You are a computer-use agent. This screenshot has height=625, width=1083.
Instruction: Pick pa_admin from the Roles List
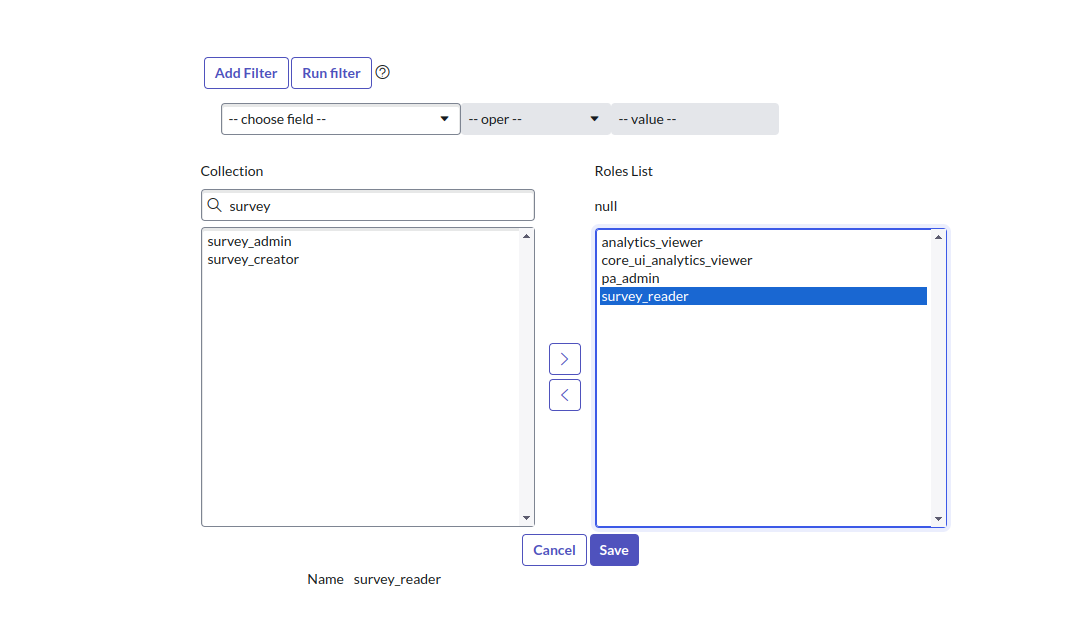(x=631, y=279)
